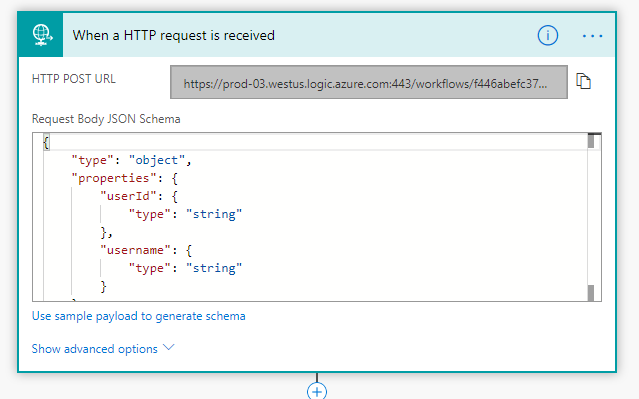Click the schema editor vertical scrollbar
This screenshot has width=639, height=399.
pos(591,217)
